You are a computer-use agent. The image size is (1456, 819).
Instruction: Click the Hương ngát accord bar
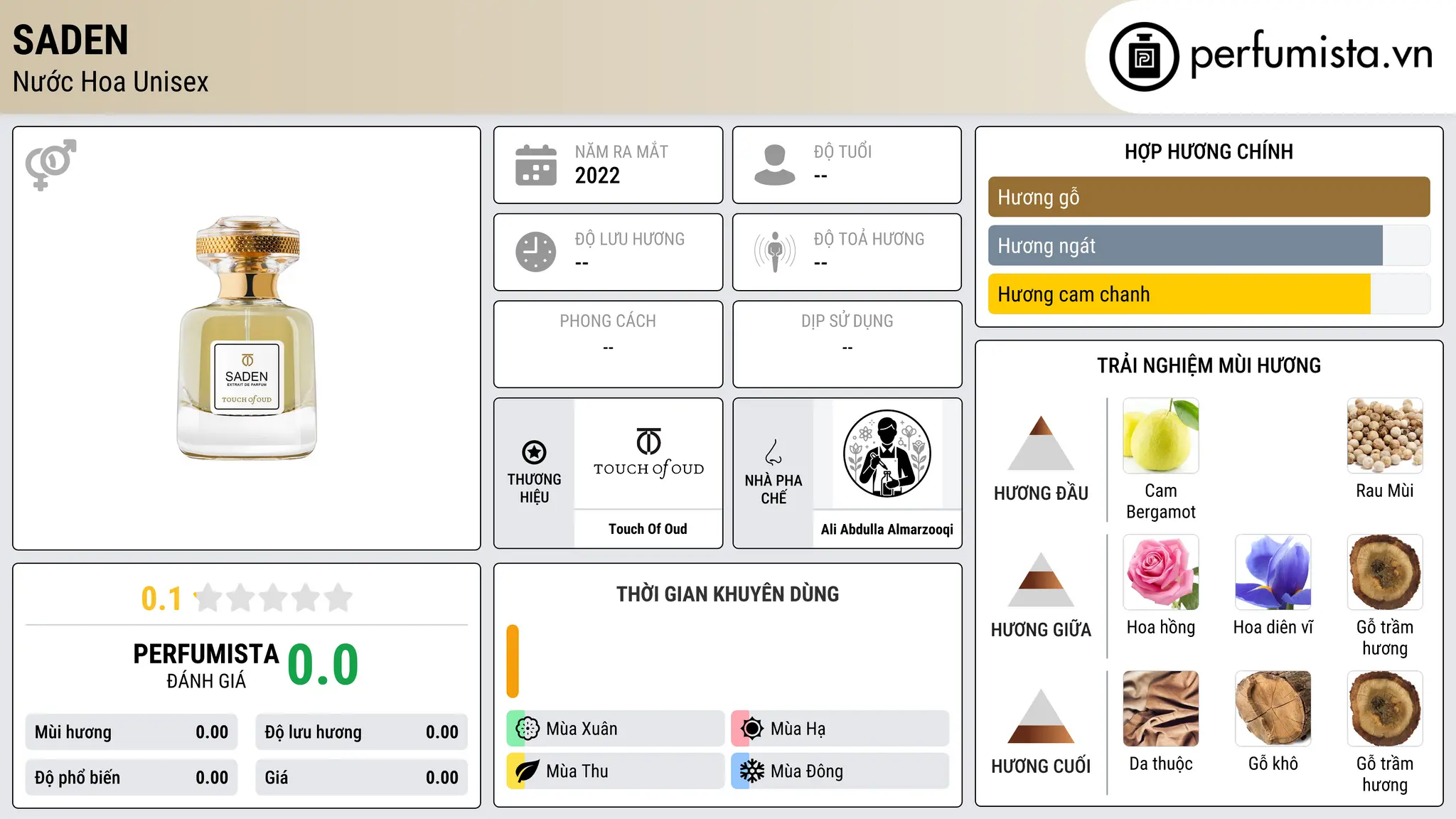(1209, 245)
